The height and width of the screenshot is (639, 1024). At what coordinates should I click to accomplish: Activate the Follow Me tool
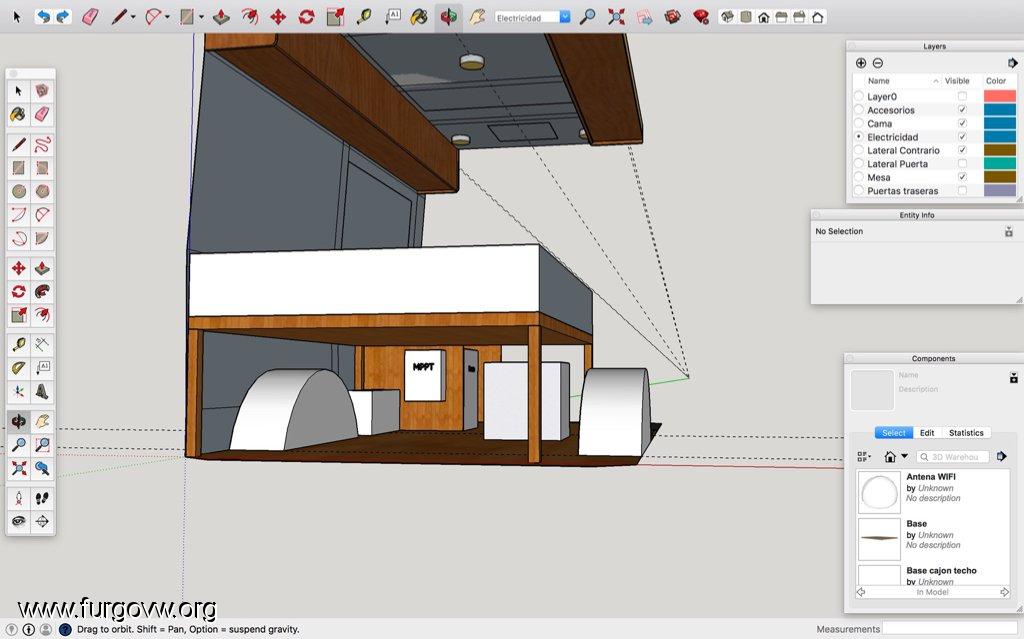coord(42,291)
